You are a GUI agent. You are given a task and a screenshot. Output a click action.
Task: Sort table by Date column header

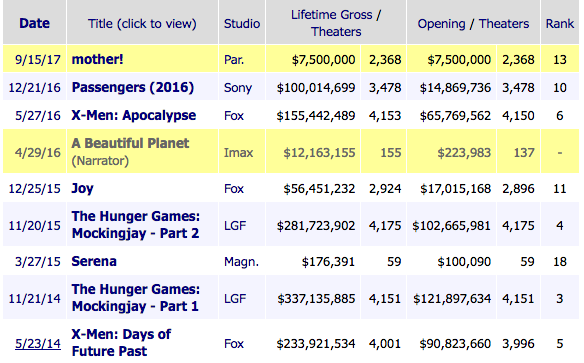tap(34, 23)
